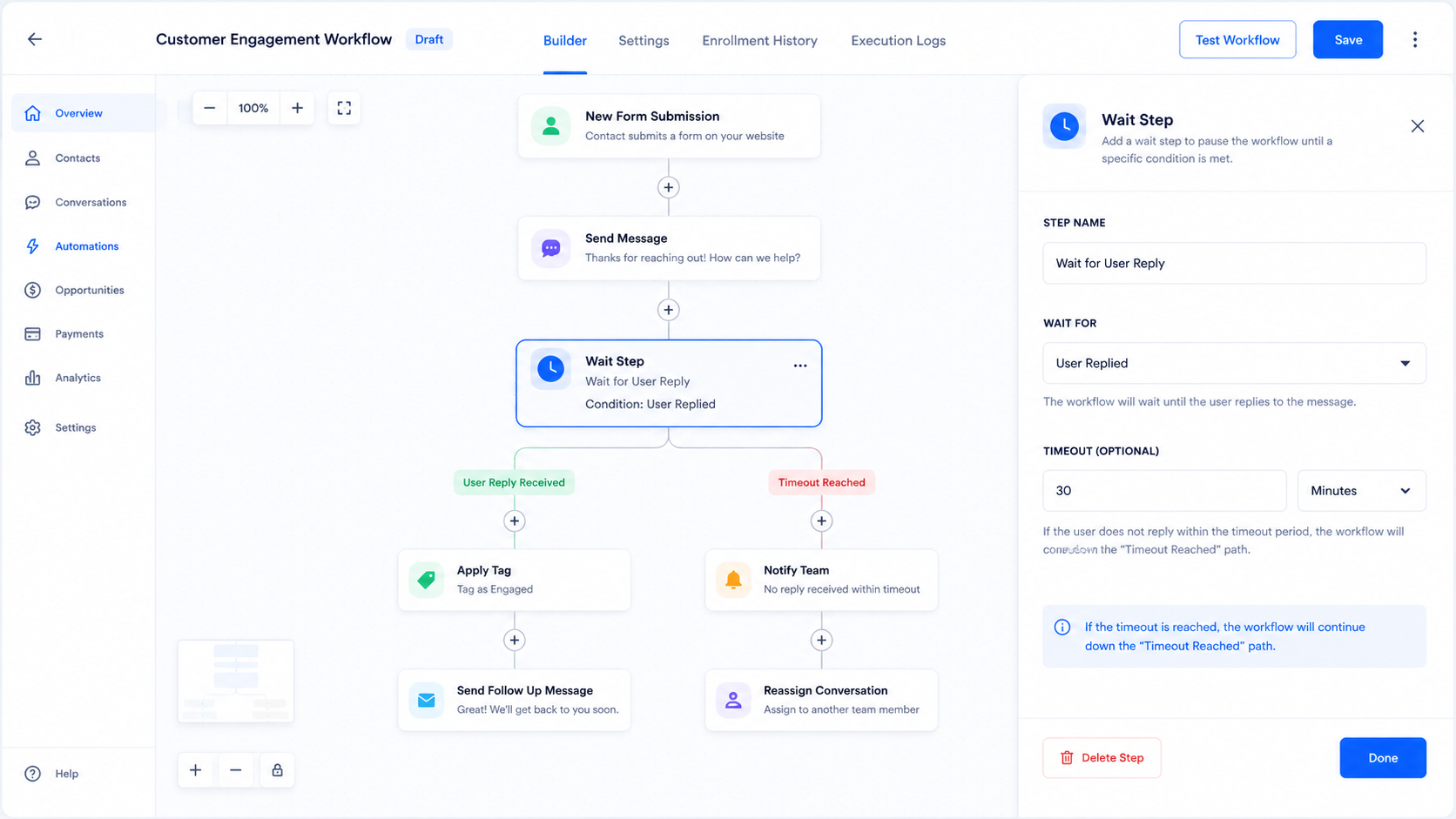Select the Send Message node
Image resolution: width=1456 pixels, height=819 pixels.
(669, 248)
